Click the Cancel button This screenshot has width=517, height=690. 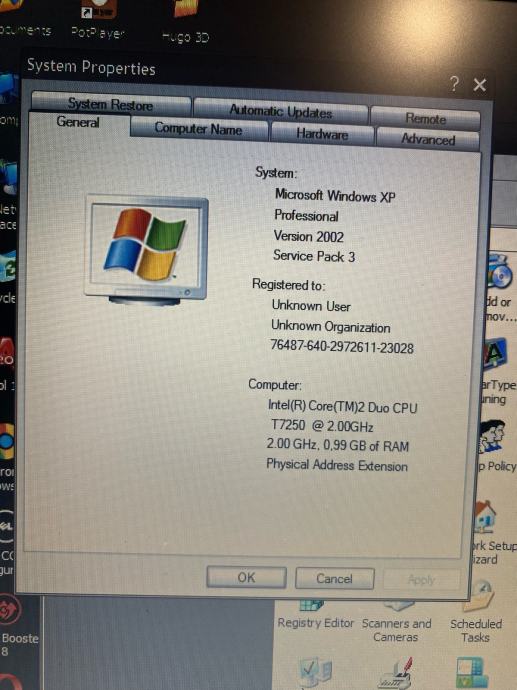click(x=334, y=578)
